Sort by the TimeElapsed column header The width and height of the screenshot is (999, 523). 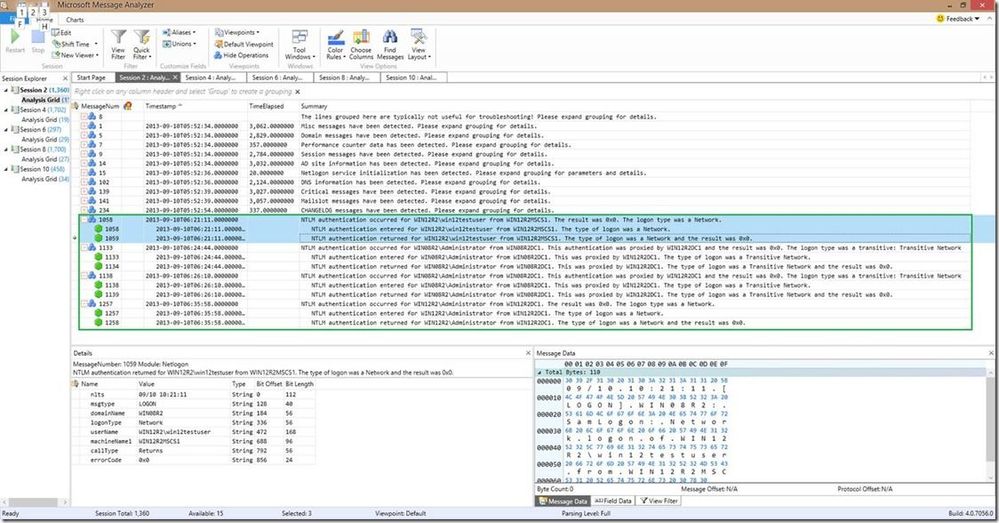pyautogui.click(x=273, y=106)
